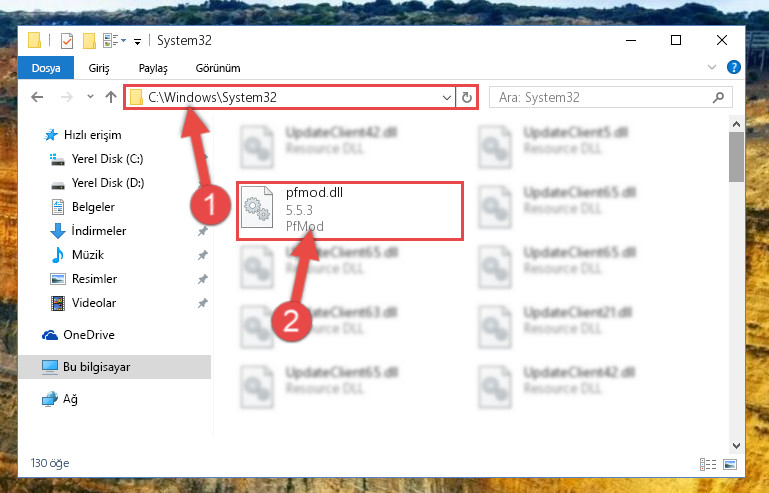The width and height of the screenshot is (769, 493).
Task: Click the Properties quick access icon
Action: click(67, 41)
